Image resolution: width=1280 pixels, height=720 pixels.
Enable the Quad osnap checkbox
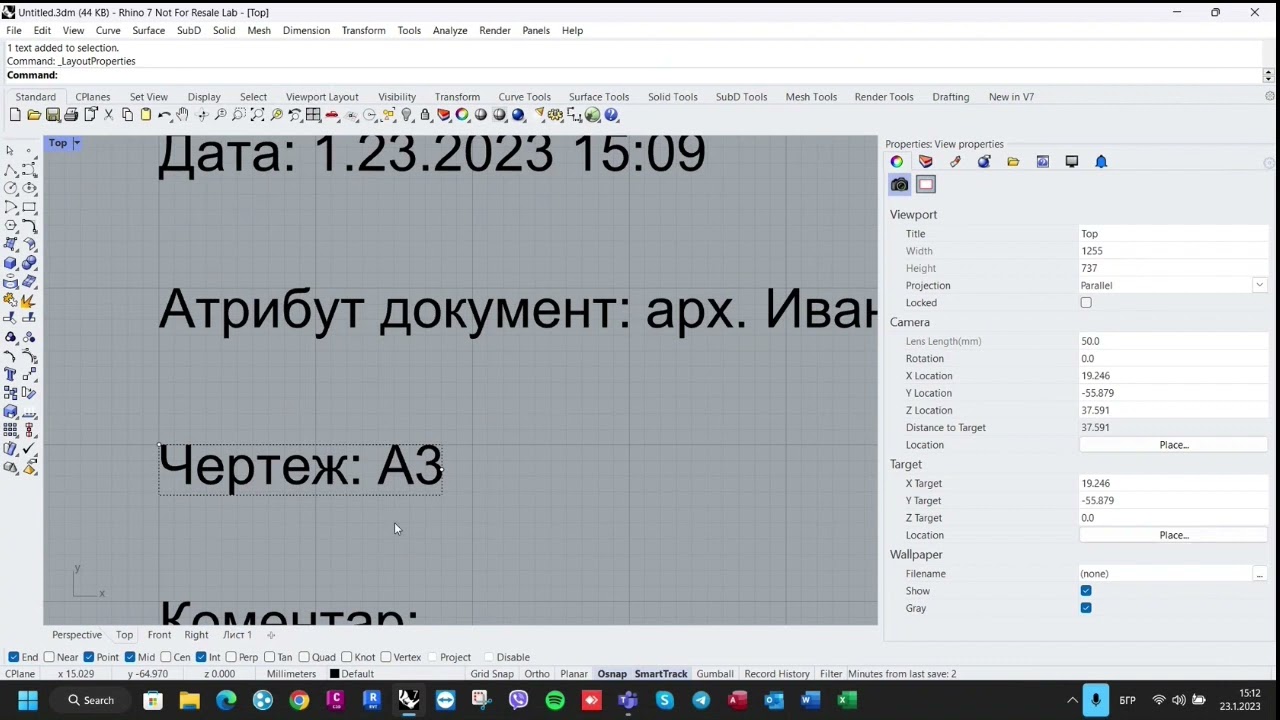[x=303, y=657]
